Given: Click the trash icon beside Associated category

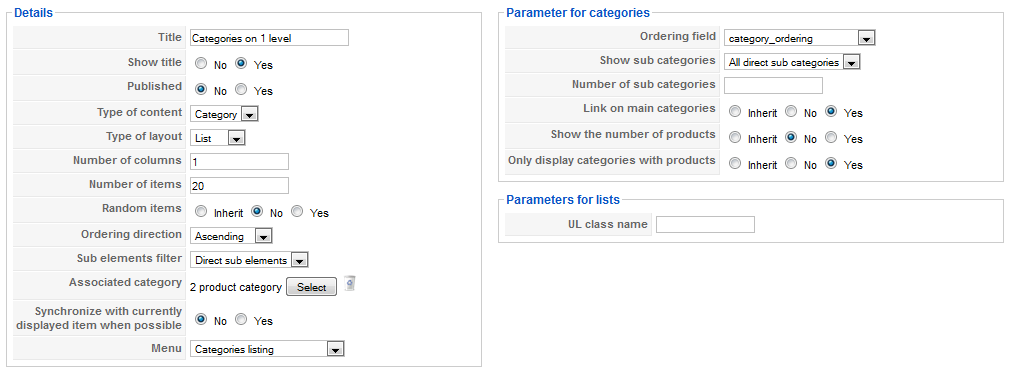Looking at the screenshot, I should click(x=349, y=283).
